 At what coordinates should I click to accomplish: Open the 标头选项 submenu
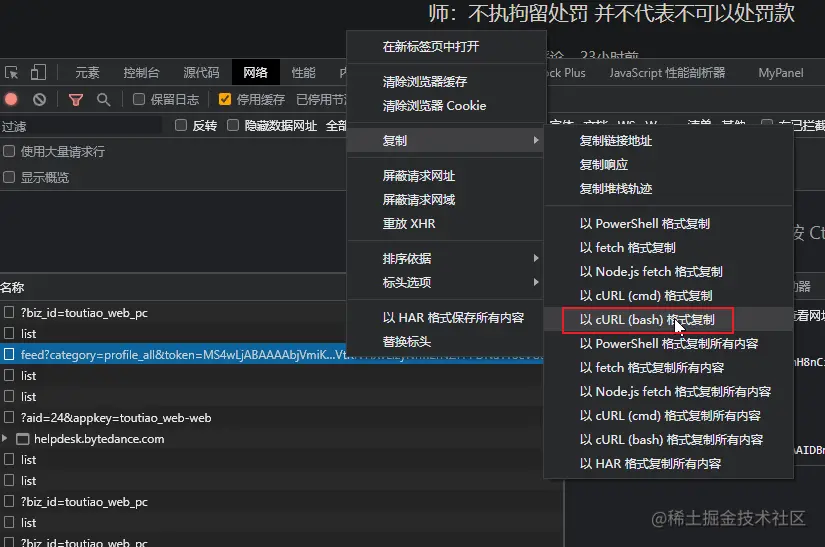click(x=445, y=282)
